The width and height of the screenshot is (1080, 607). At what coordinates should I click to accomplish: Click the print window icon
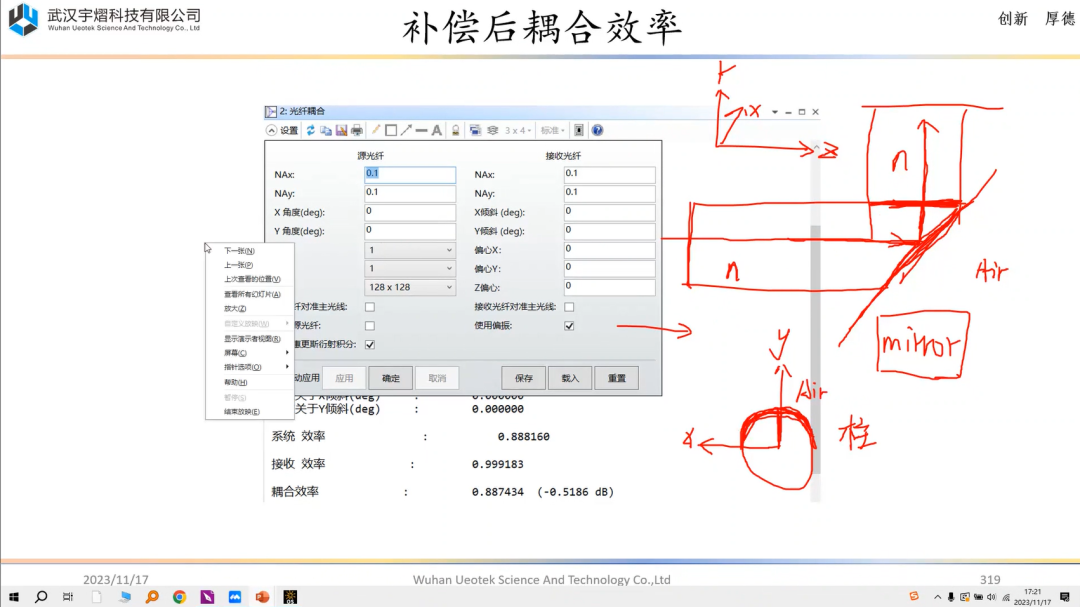pos(356,130)
